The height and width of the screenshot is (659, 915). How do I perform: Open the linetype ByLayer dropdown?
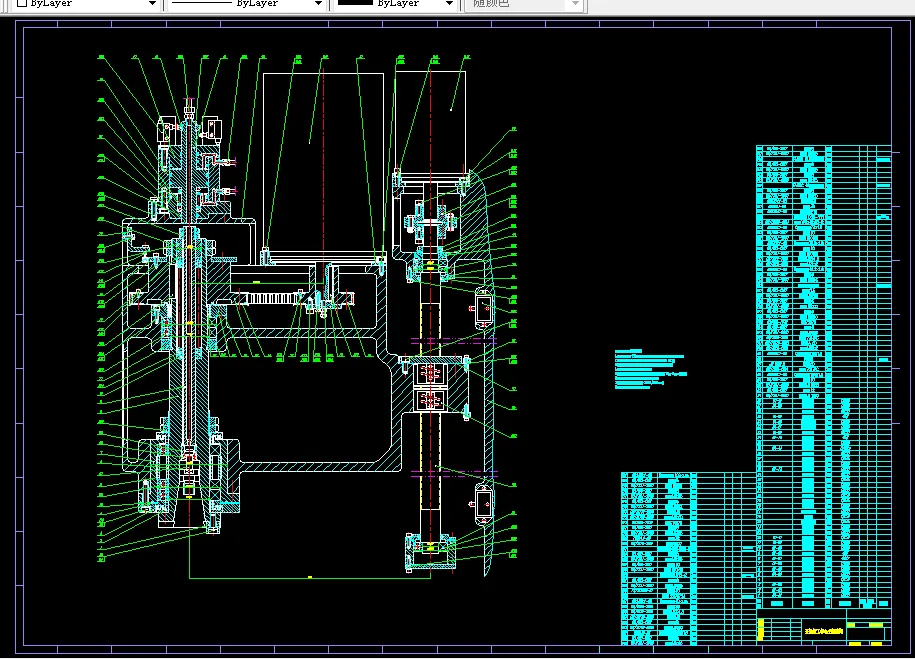point(247,4)
